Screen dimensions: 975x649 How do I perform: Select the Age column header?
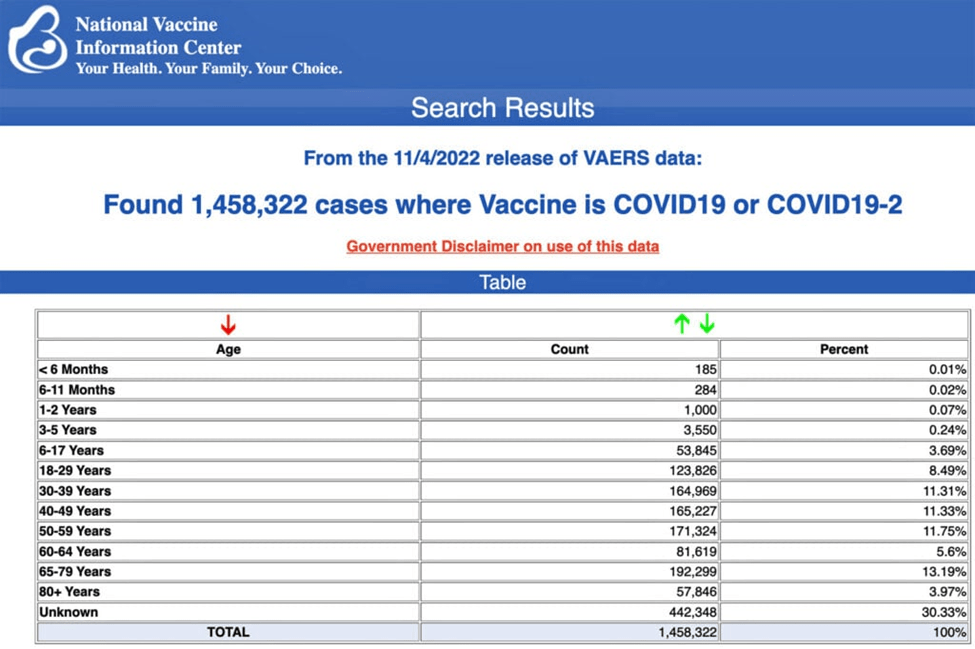pyautogui.click(x=228, y=350)
